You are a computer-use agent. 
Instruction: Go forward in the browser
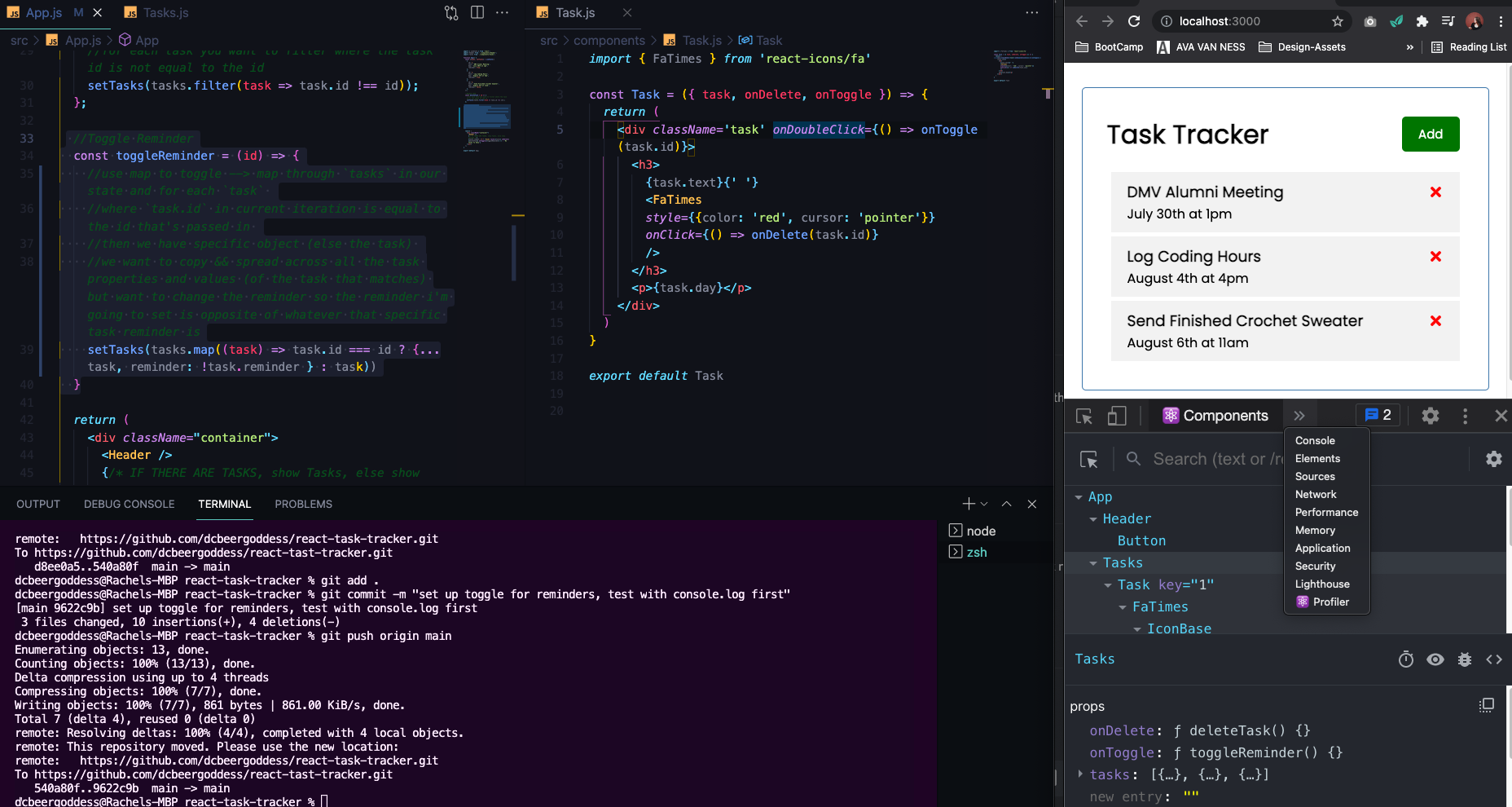coord(1108,21)
